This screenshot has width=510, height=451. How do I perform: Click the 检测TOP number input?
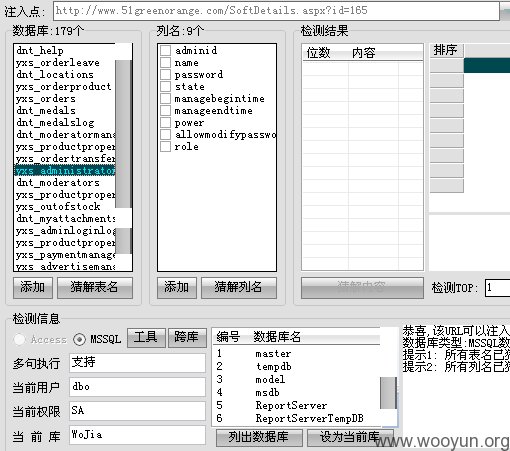coord(498,287)
